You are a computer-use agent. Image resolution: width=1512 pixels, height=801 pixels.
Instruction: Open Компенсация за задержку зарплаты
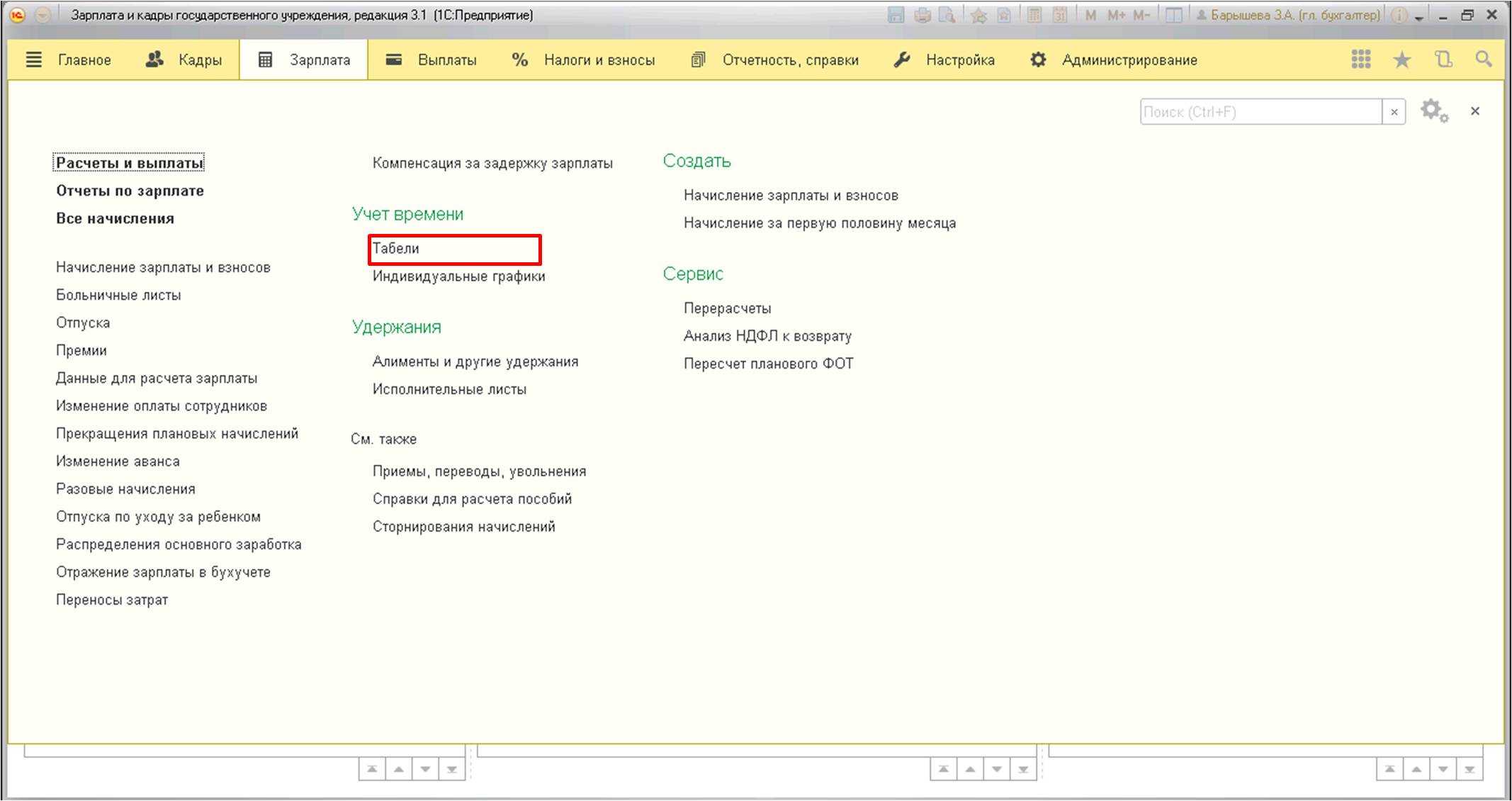click(x=492, y=163)
